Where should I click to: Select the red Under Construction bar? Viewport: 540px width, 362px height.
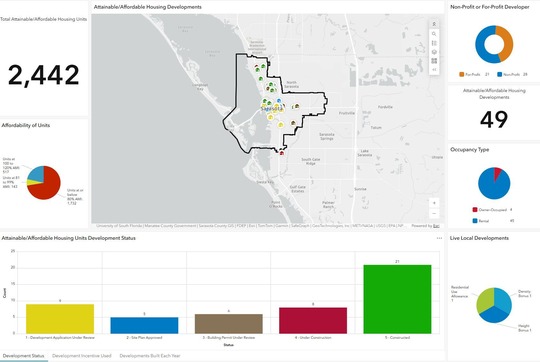pyautogui.click(x=313, y=320)
